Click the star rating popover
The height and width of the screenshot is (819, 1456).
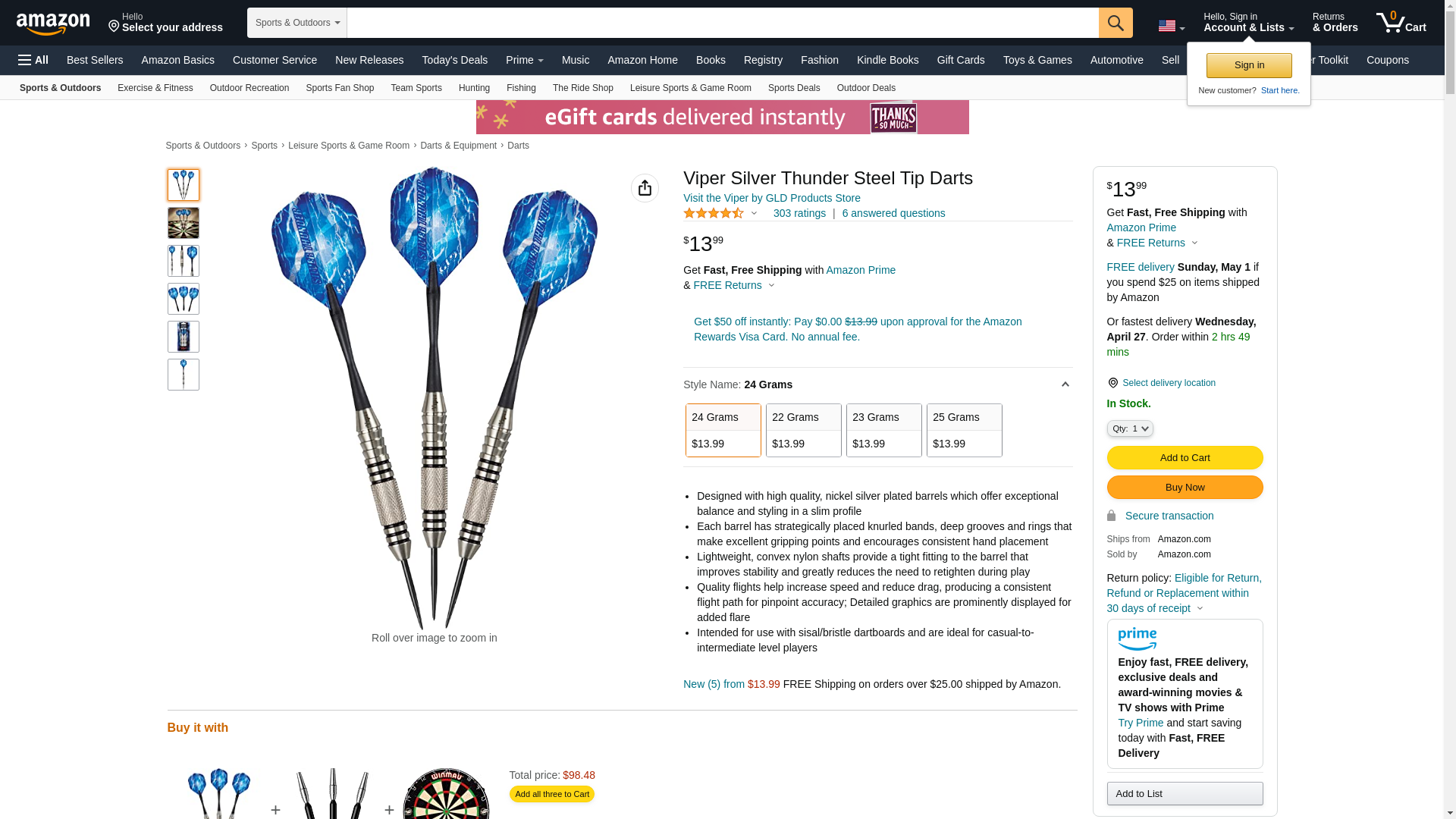pyautogui.click(x=720, y=214)
